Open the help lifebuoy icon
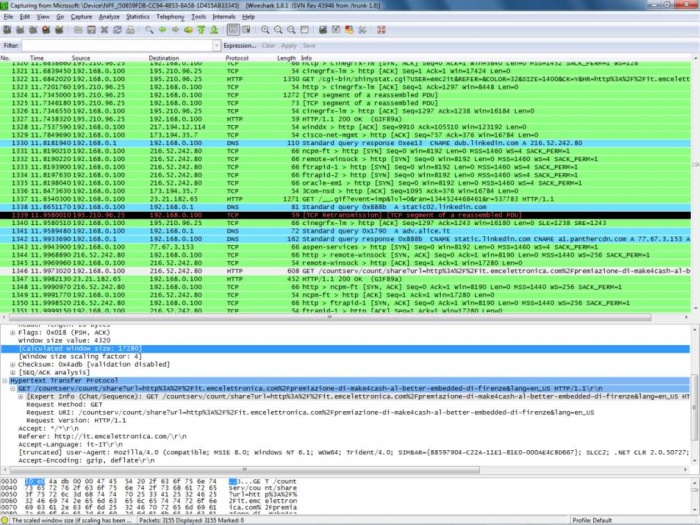 [381, 30]
